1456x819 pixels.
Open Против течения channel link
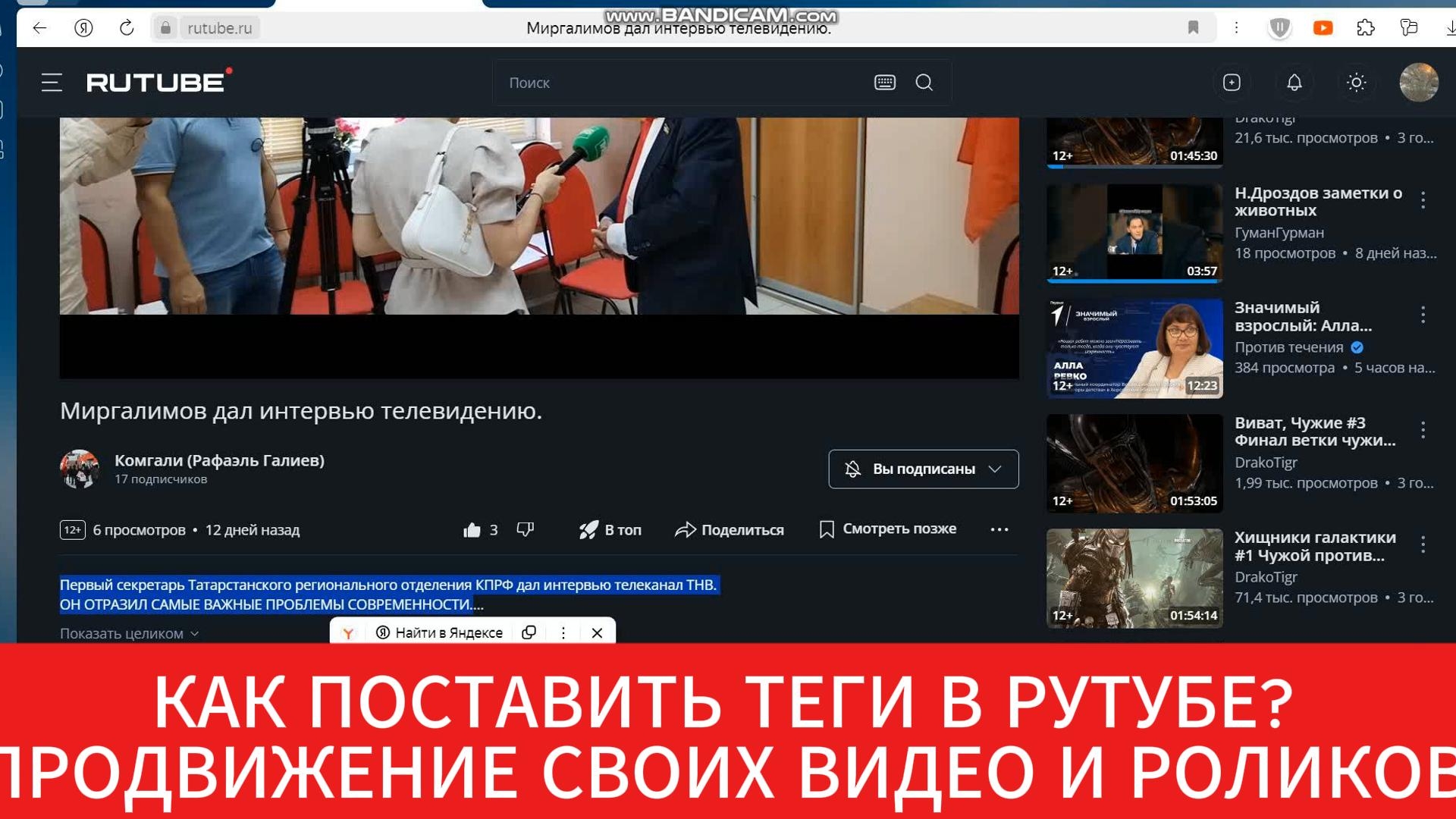(x=1288, y=347)
